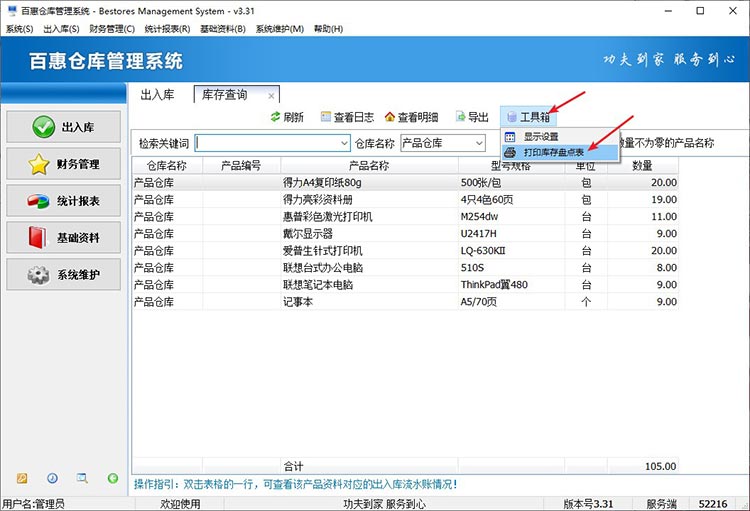Select row 联想台式办公电脑
Viewport: 750px width, 511px height.
pyautogui.click(x=405, y=267)
